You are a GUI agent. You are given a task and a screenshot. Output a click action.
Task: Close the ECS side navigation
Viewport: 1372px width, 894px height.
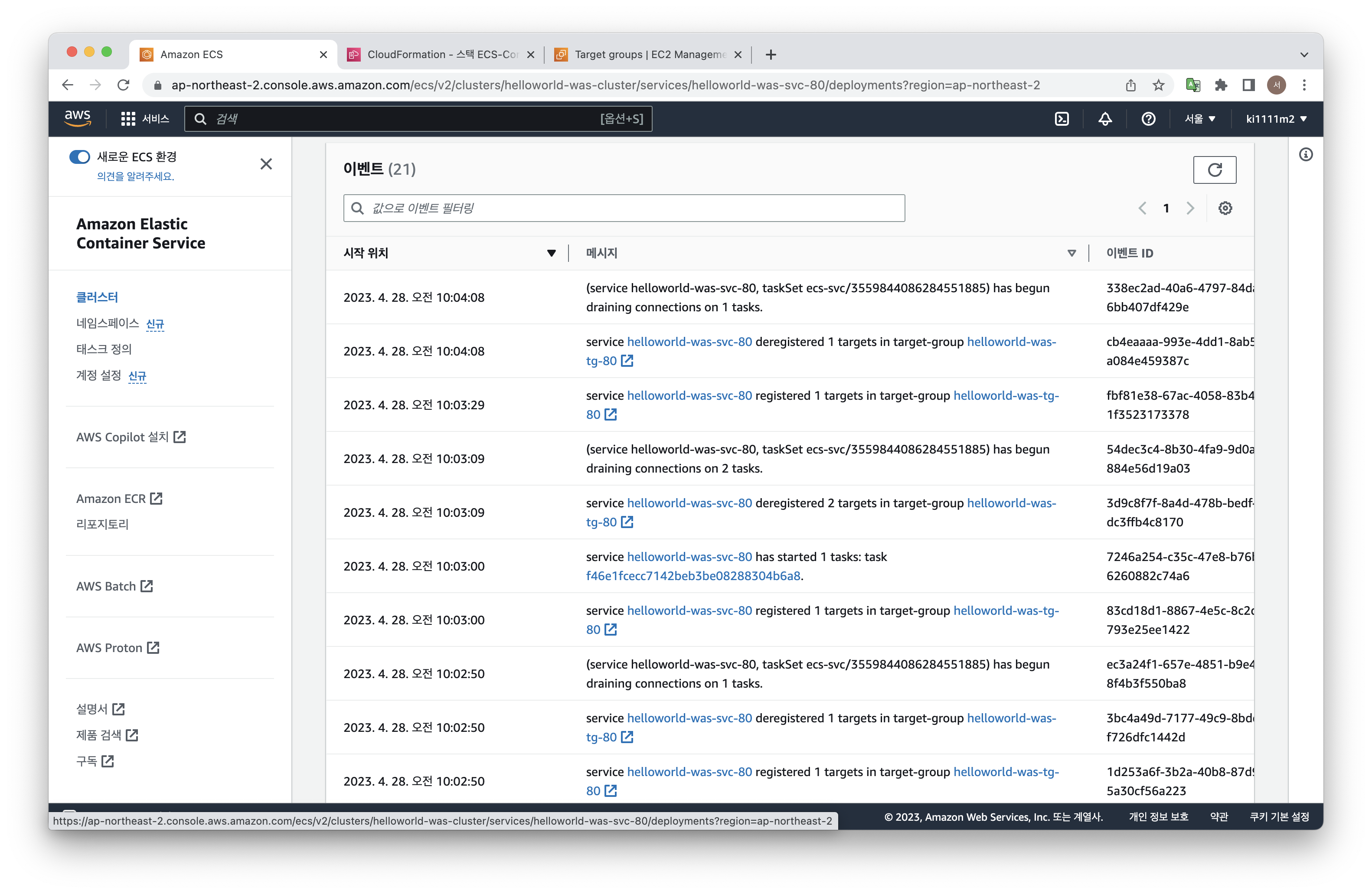point(266,164)
